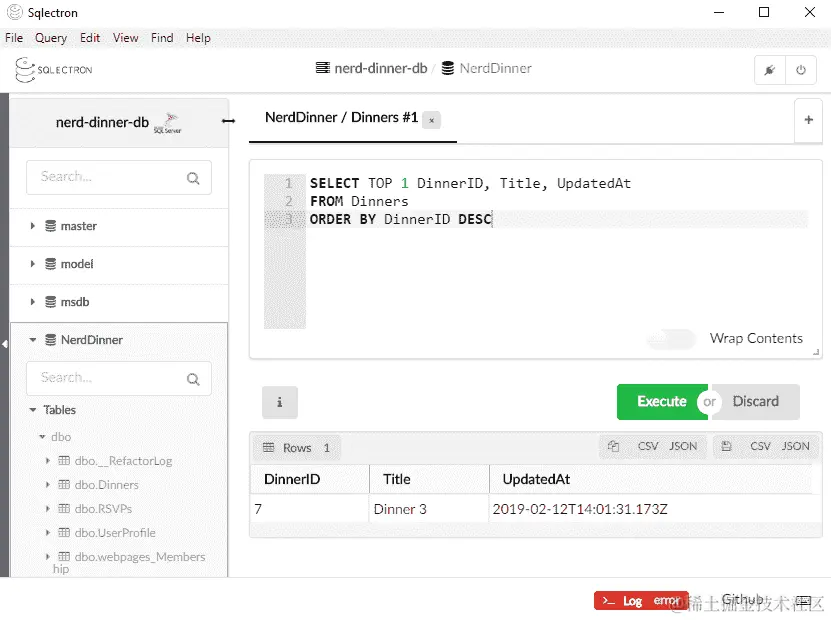831x620 pixels.
Task: Click the dbo.__RefactorLog table icon
Action: click(64, 460)
